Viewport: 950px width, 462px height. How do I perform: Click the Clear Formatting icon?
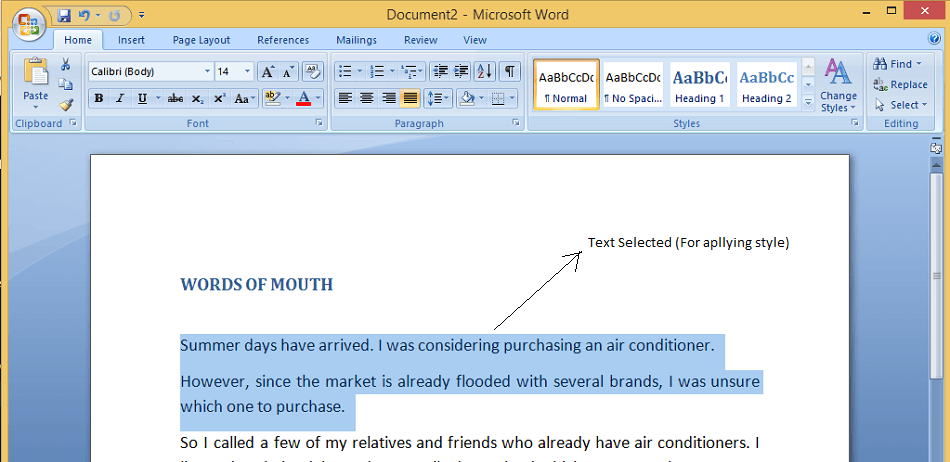313,71
